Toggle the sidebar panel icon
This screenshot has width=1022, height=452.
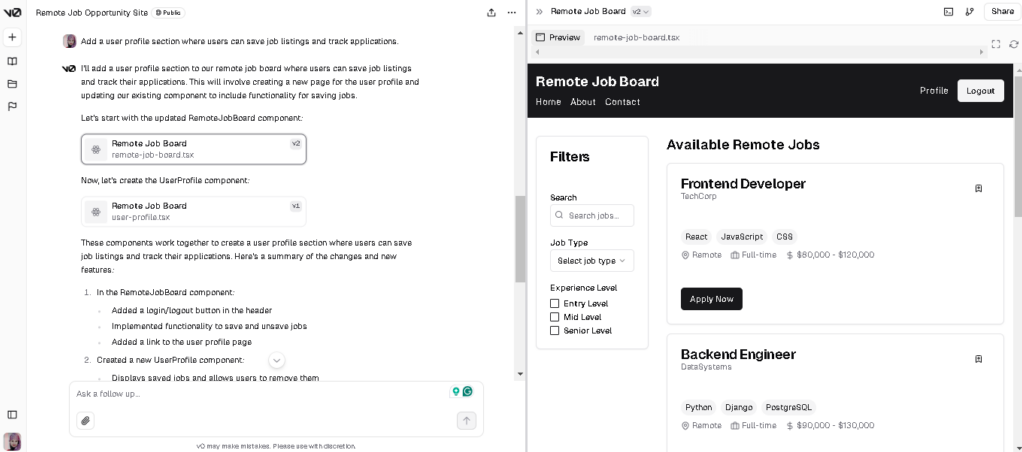[x=12, y=414]
